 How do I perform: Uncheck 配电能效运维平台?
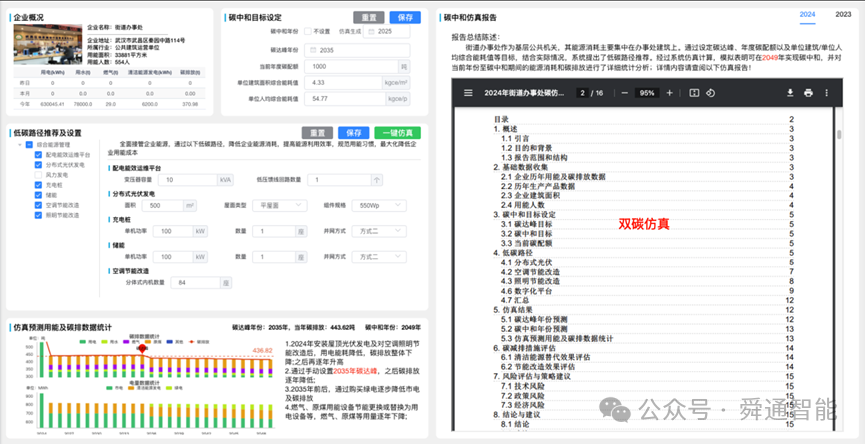[38, 155]
